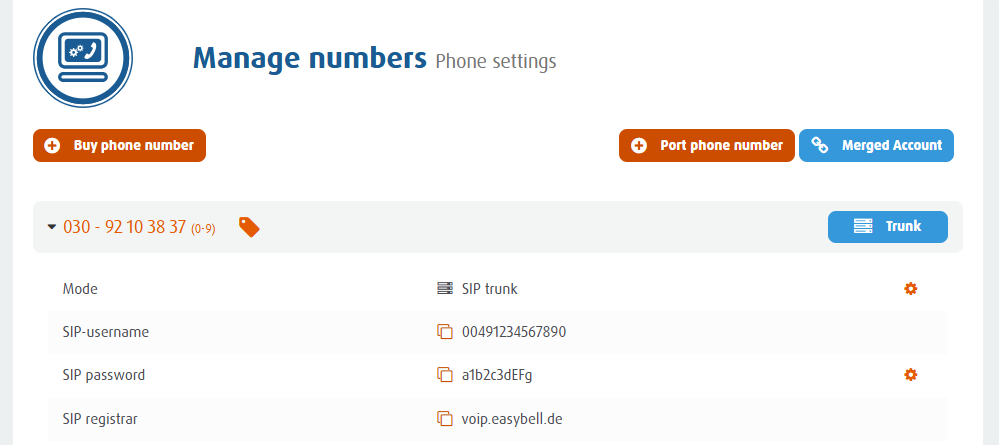Click the blue Trunk button
The height and width of the screenshot is (445, 999).
click(888, 226)
